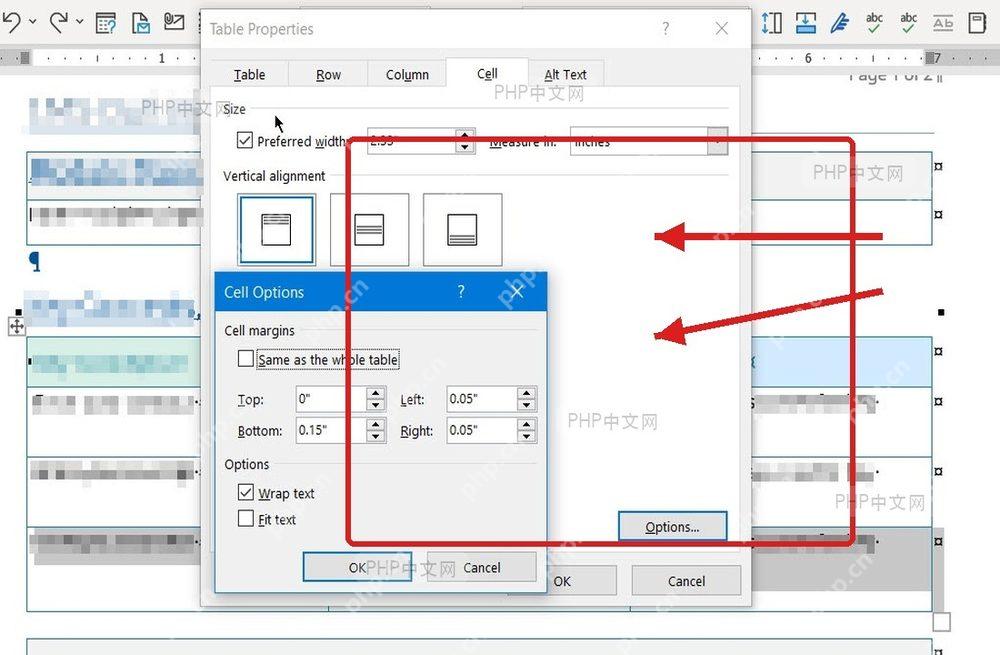Toggle the Preferred width checkbox
1000x655 pixels.
(x=244, y=140)
